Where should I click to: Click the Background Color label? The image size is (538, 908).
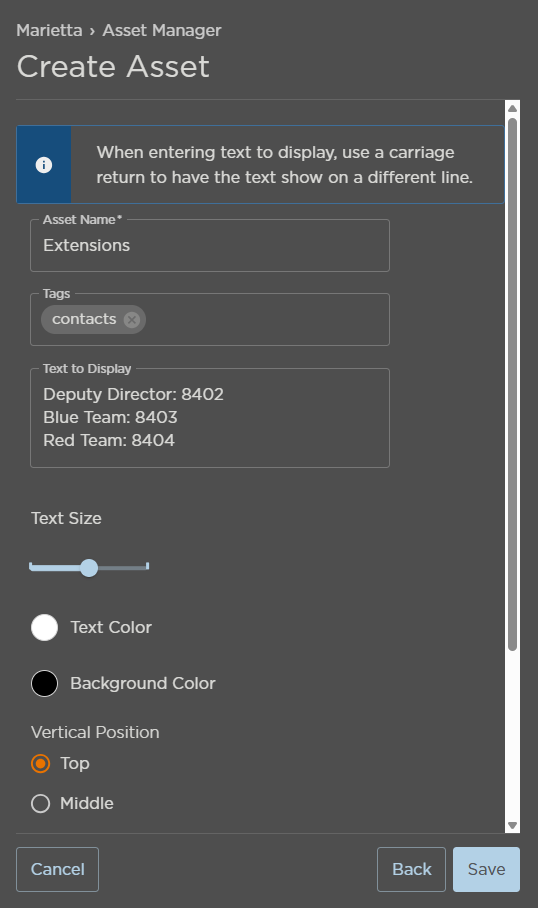coord(143,683)
